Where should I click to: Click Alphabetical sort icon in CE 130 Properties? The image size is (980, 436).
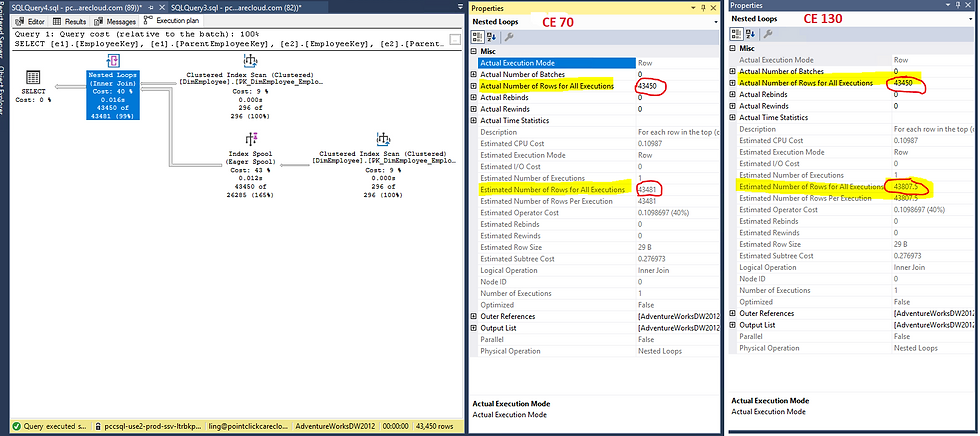(x=749, y=33)
